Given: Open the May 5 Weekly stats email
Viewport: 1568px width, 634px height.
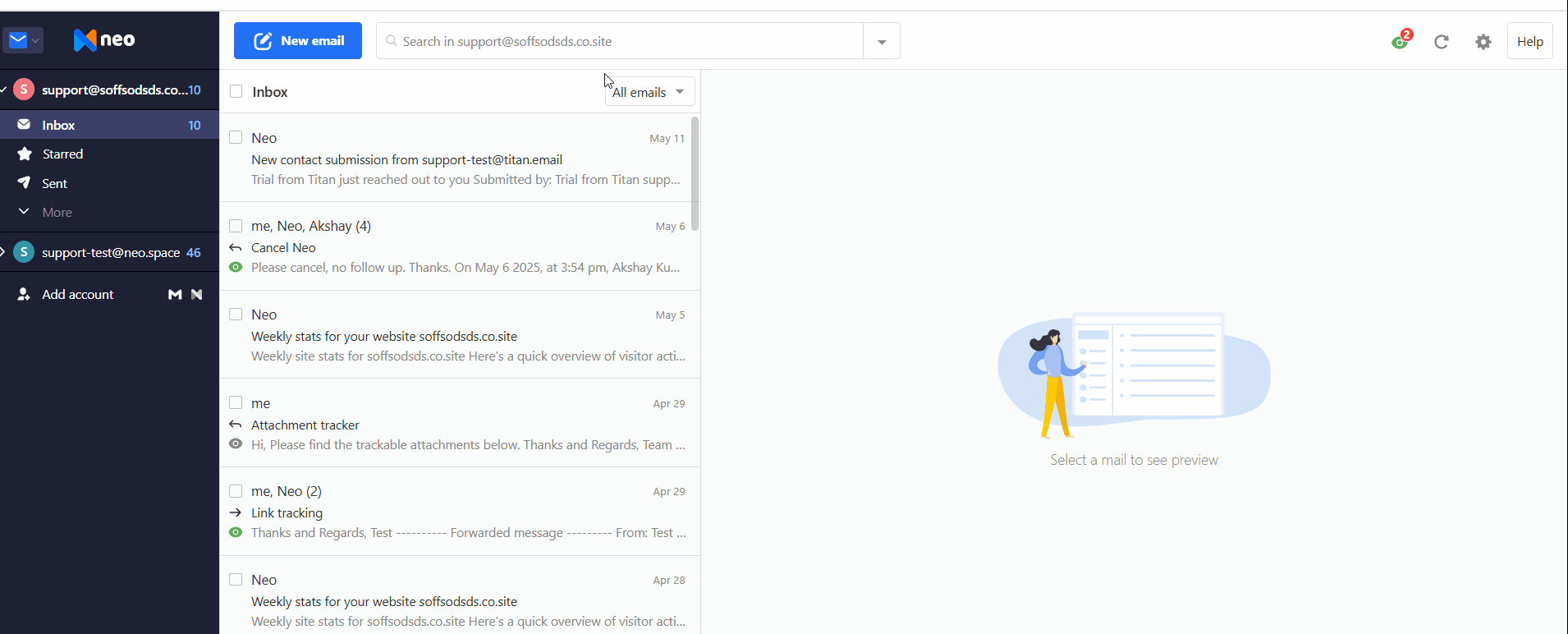Looking at the screenshot, I should coord(460,335).
